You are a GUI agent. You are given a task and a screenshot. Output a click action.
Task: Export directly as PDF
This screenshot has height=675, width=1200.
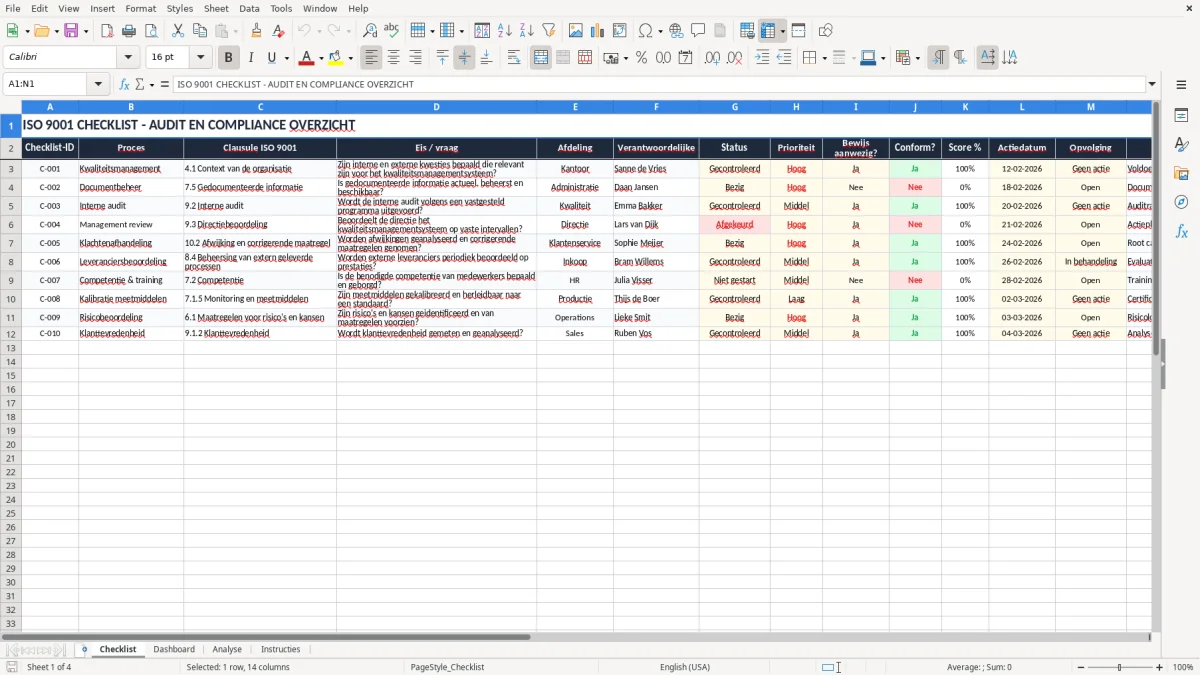pyautogui.click(x=107, y=31)
